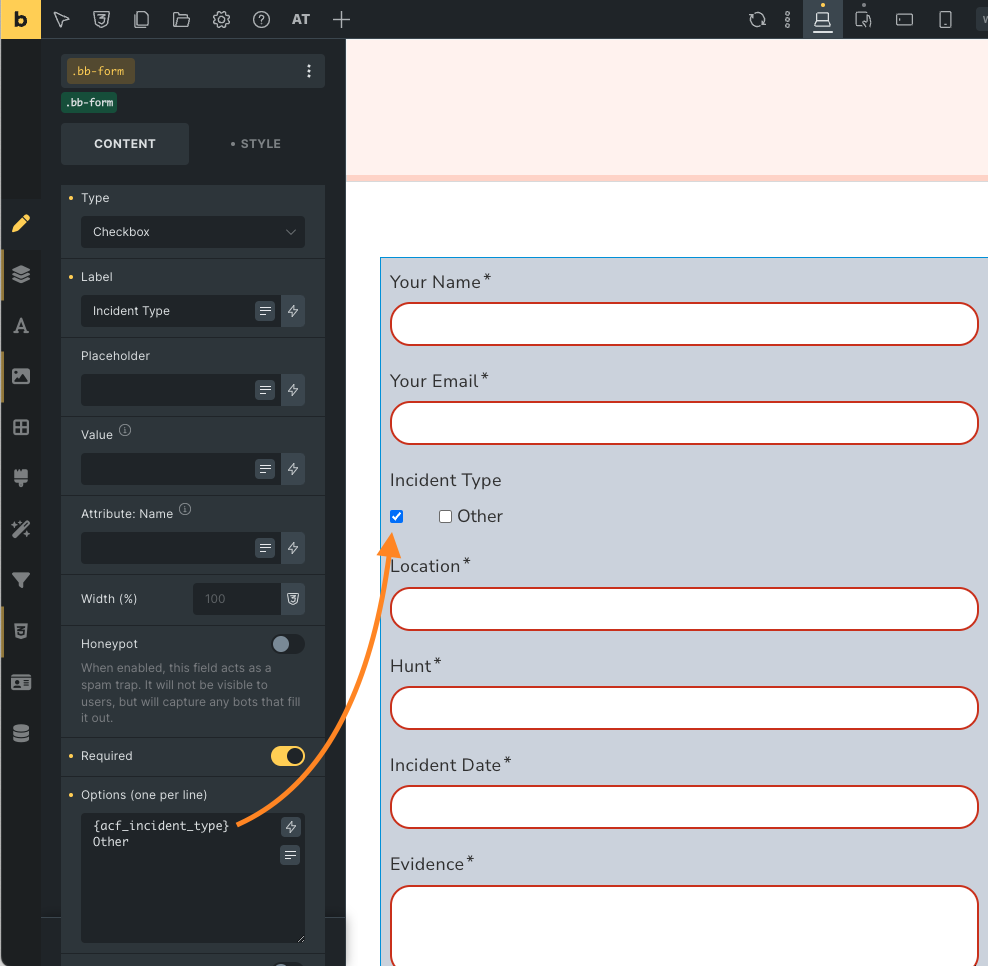The height and width of the screenshot is (966, 988).
Task: Open the vertical dots menu in top bar
Action: (x=787, y=20)
